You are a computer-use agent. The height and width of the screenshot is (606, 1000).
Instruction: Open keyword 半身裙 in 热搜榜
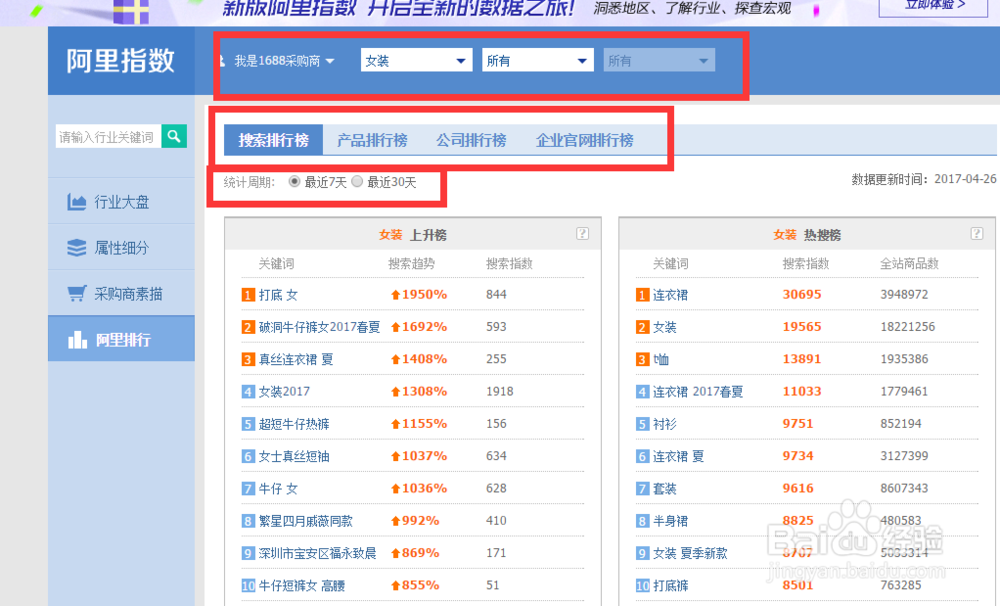pyautogui.click(x=670, y=521)
